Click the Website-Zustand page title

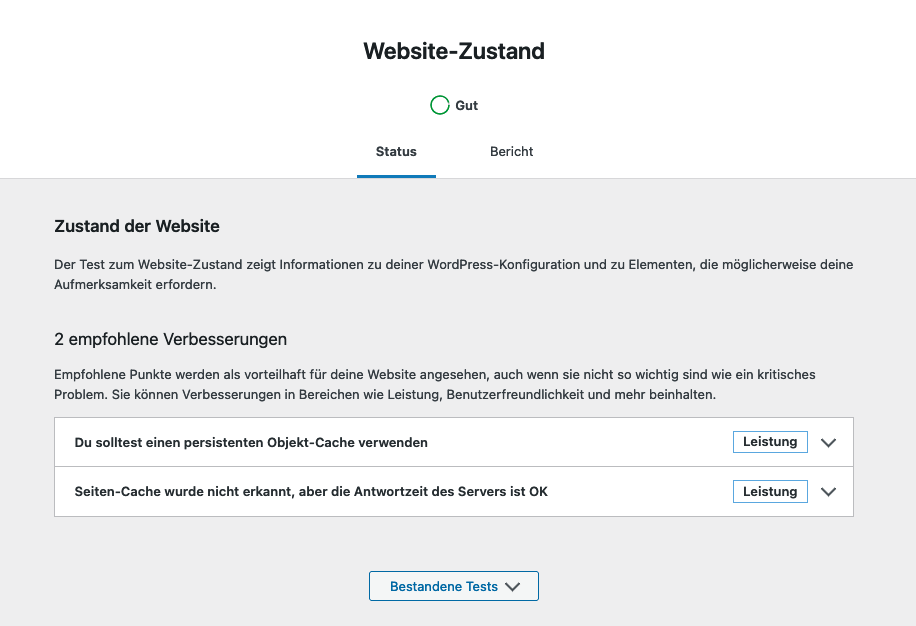(454, 51)
